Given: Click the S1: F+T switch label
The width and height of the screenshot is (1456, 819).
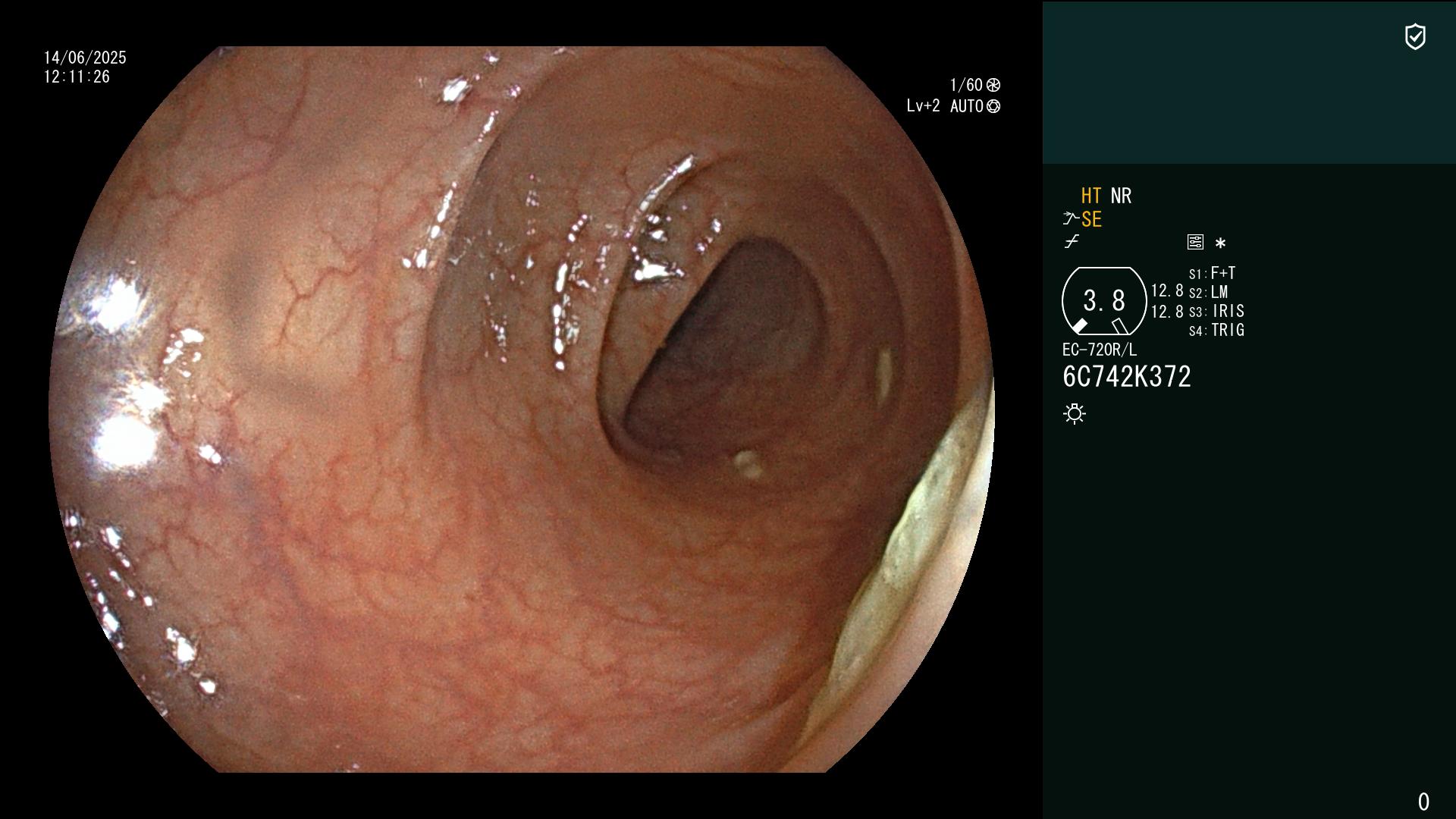Looking at the screenshot, I should [1212, 273].
